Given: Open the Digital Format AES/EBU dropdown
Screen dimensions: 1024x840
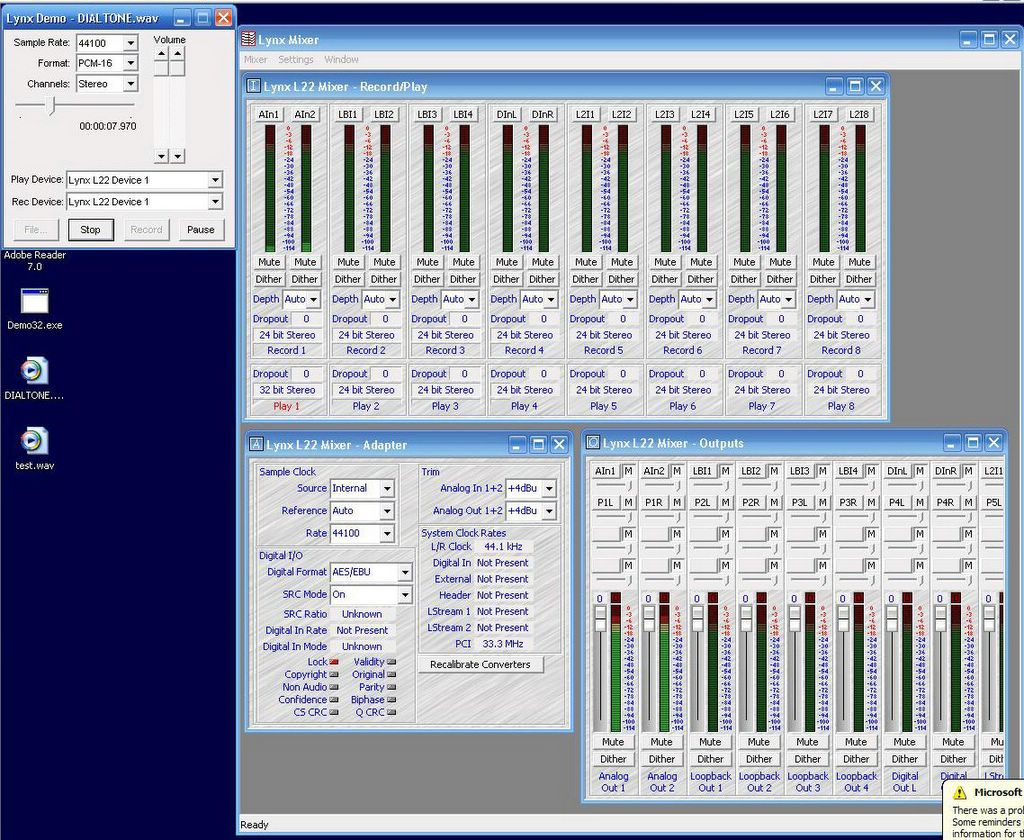Looking at the screenshot, I should pos(405,572).
